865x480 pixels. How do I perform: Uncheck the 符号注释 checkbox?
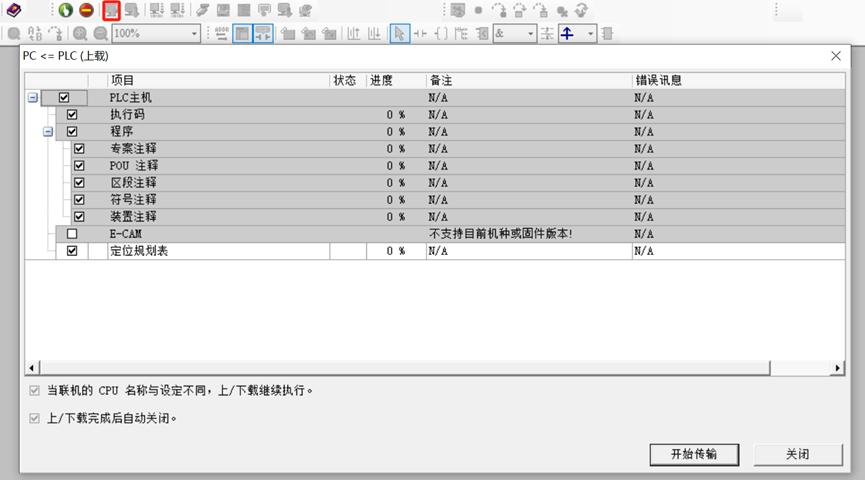click(79, 200)
